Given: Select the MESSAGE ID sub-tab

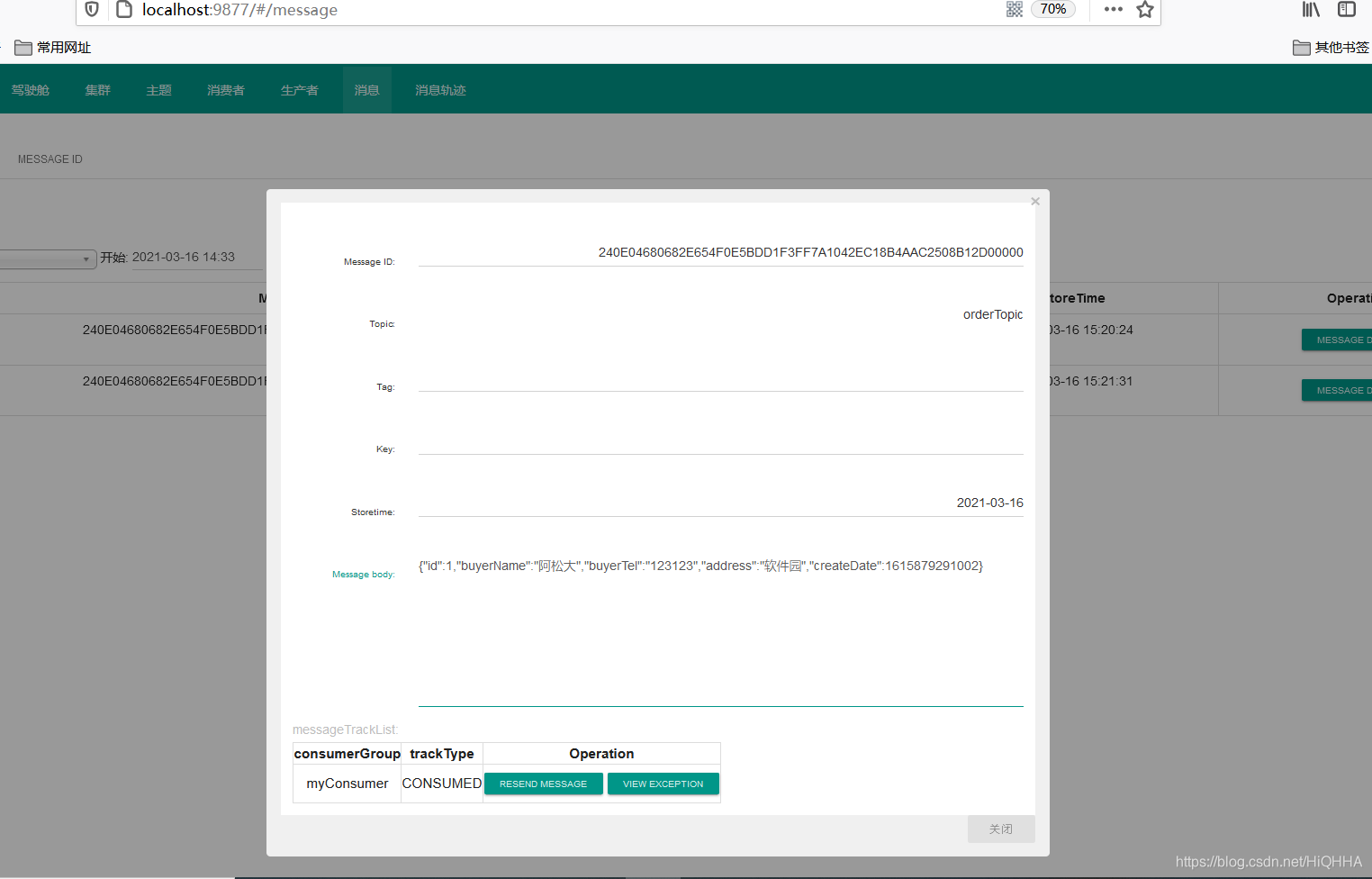Looking at the screenshot, I should pos(50,159).
